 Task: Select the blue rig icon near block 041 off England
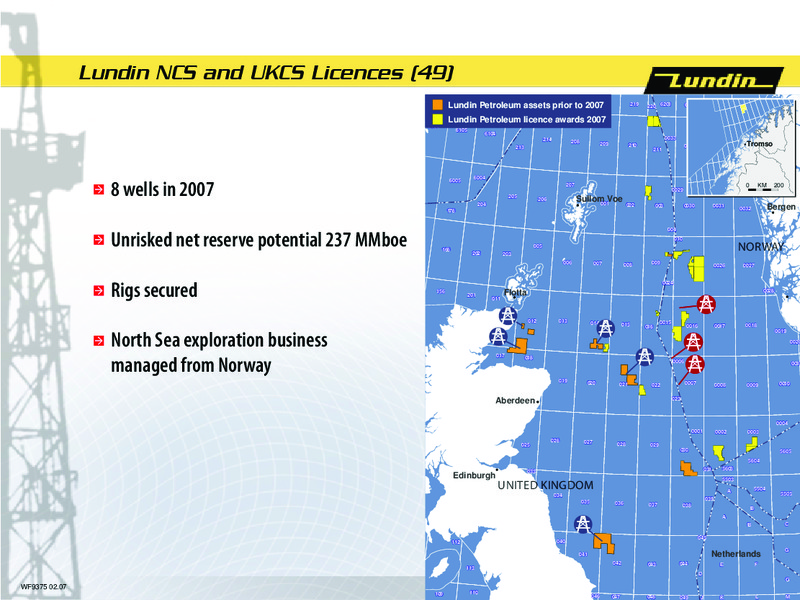click(583, 524)
